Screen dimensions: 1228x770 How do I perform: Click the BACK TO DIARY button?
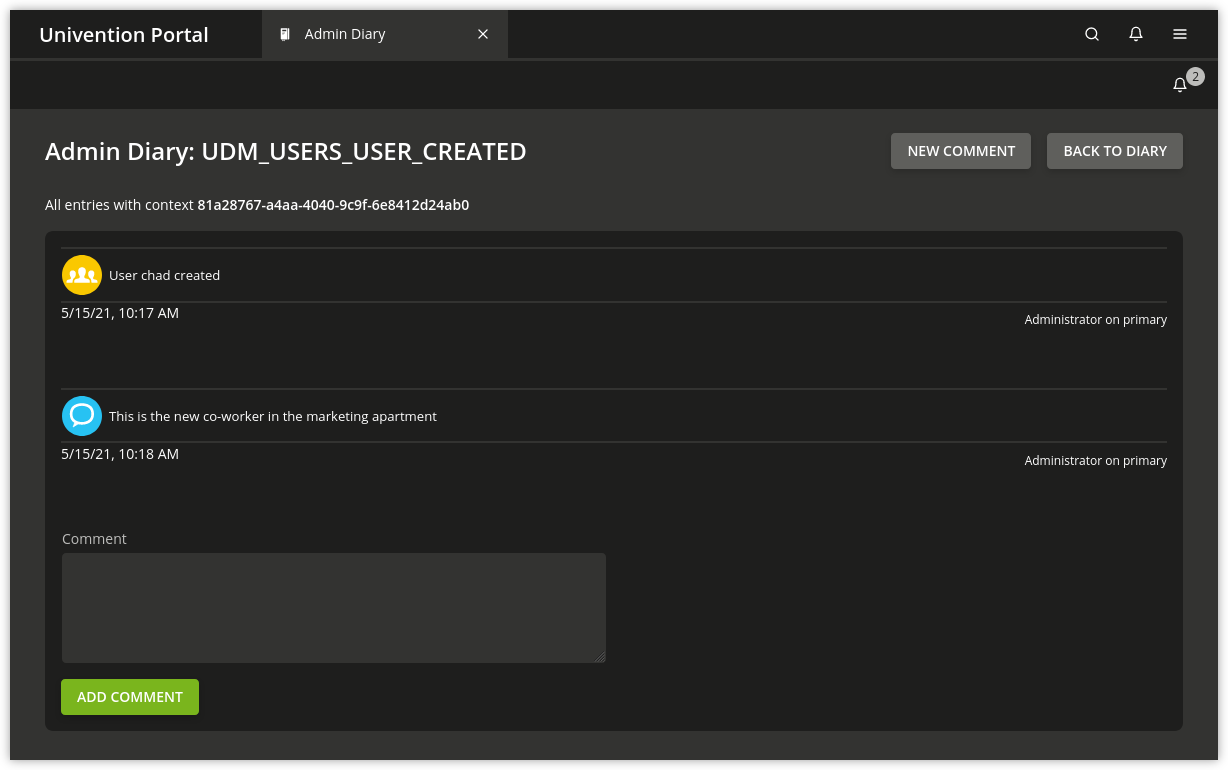pos(1115,151)
